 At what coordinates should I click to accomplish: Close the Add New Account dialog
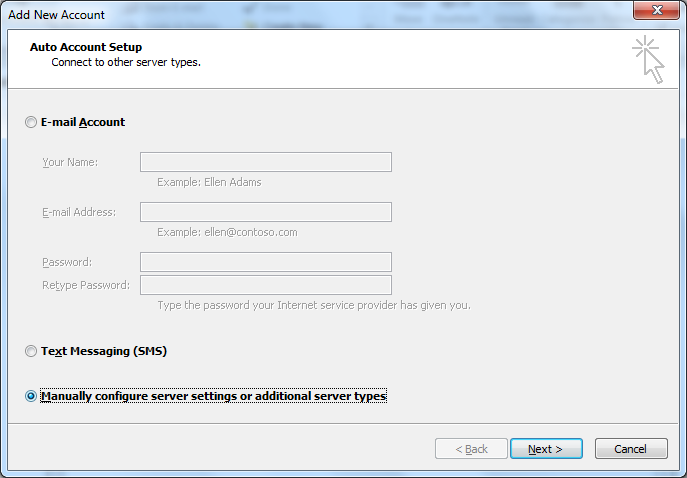(x=656, y=10)
